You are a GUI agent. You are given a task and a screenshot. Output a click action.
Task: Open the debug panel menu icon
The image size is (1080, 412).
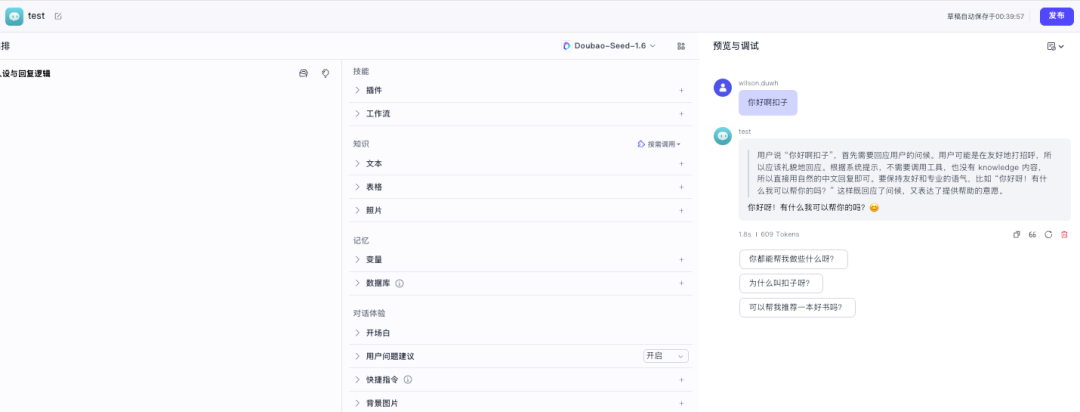1055,46
